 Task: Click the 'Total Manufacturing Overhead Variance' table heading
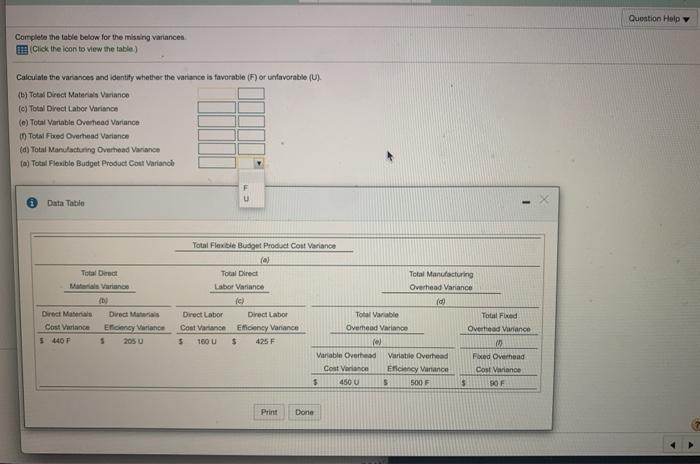(x=441, y=281)
